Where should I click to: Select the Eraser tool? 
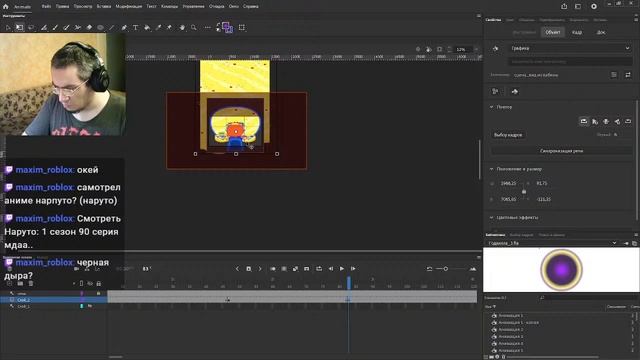[x=89, y=28]
